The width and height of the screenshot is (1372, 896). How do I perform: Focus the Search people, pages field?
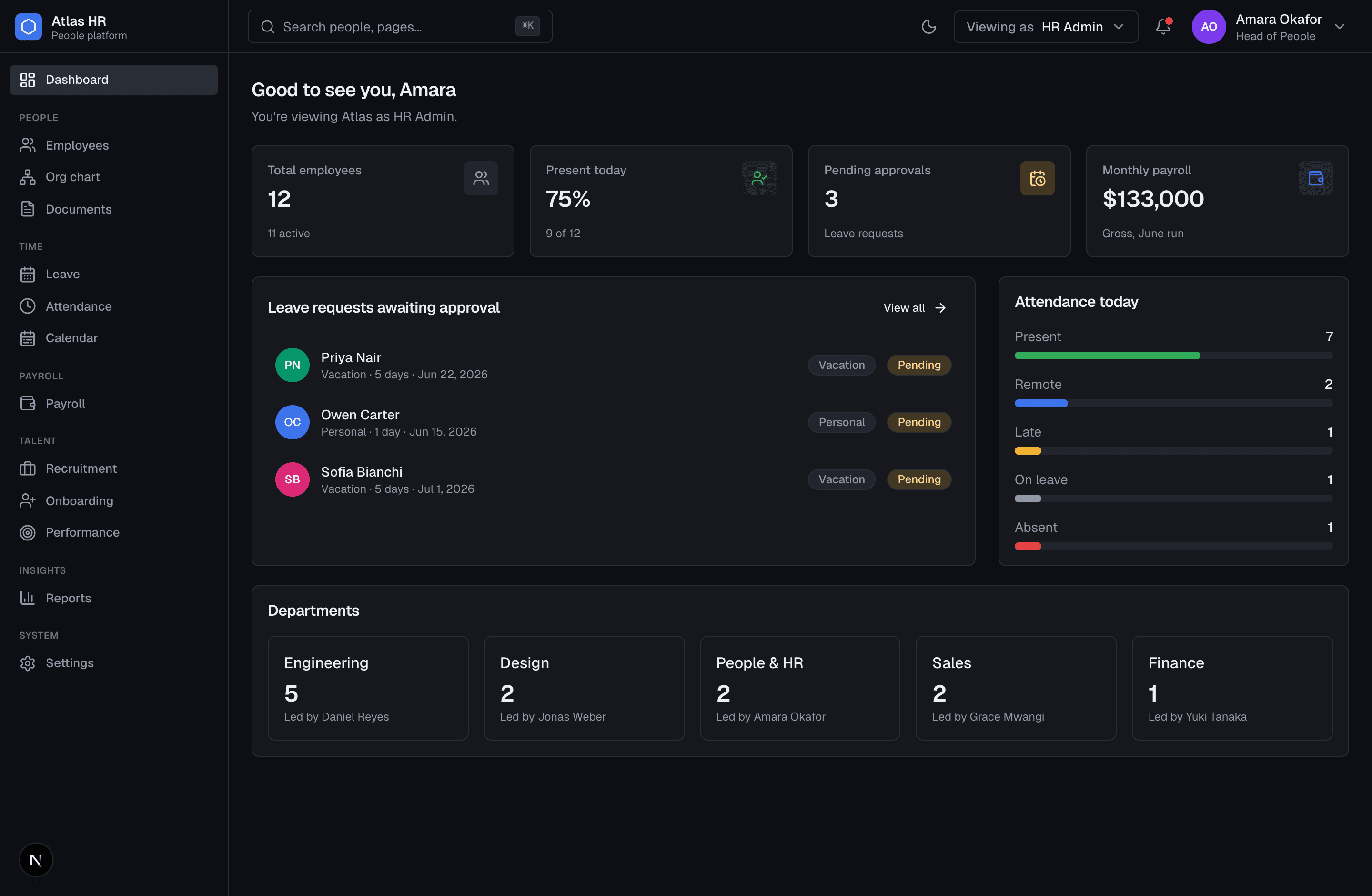(x=400, y=27)
